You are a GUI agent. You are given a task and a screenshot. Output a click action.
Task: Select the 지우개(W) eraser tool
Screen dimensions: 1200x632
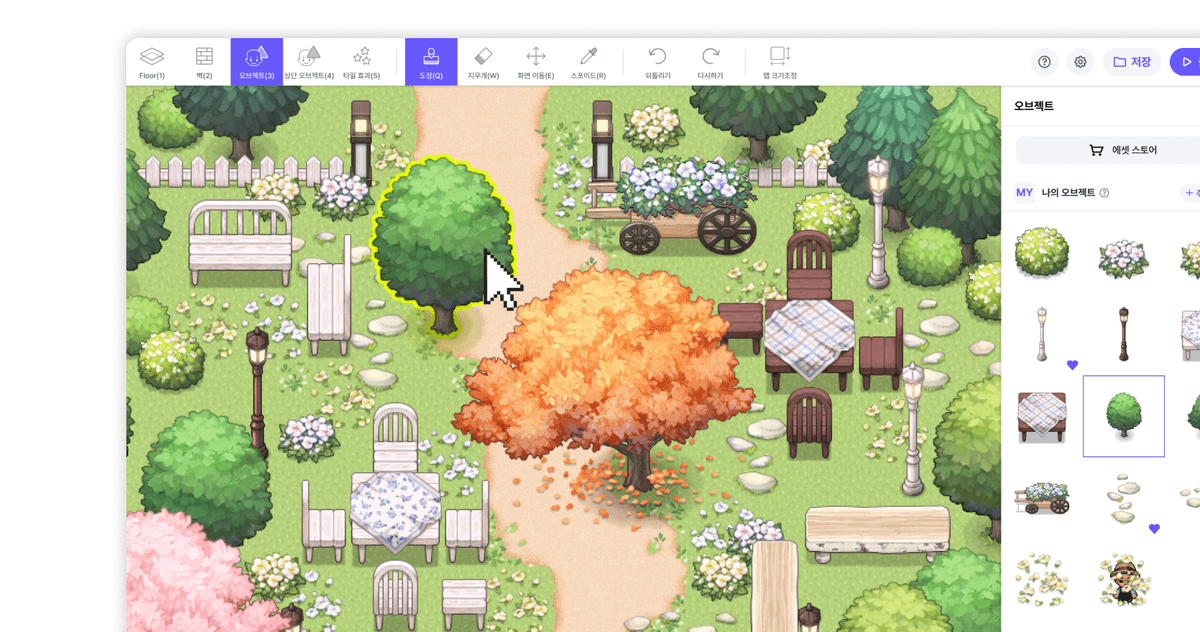tap(483, 62)
